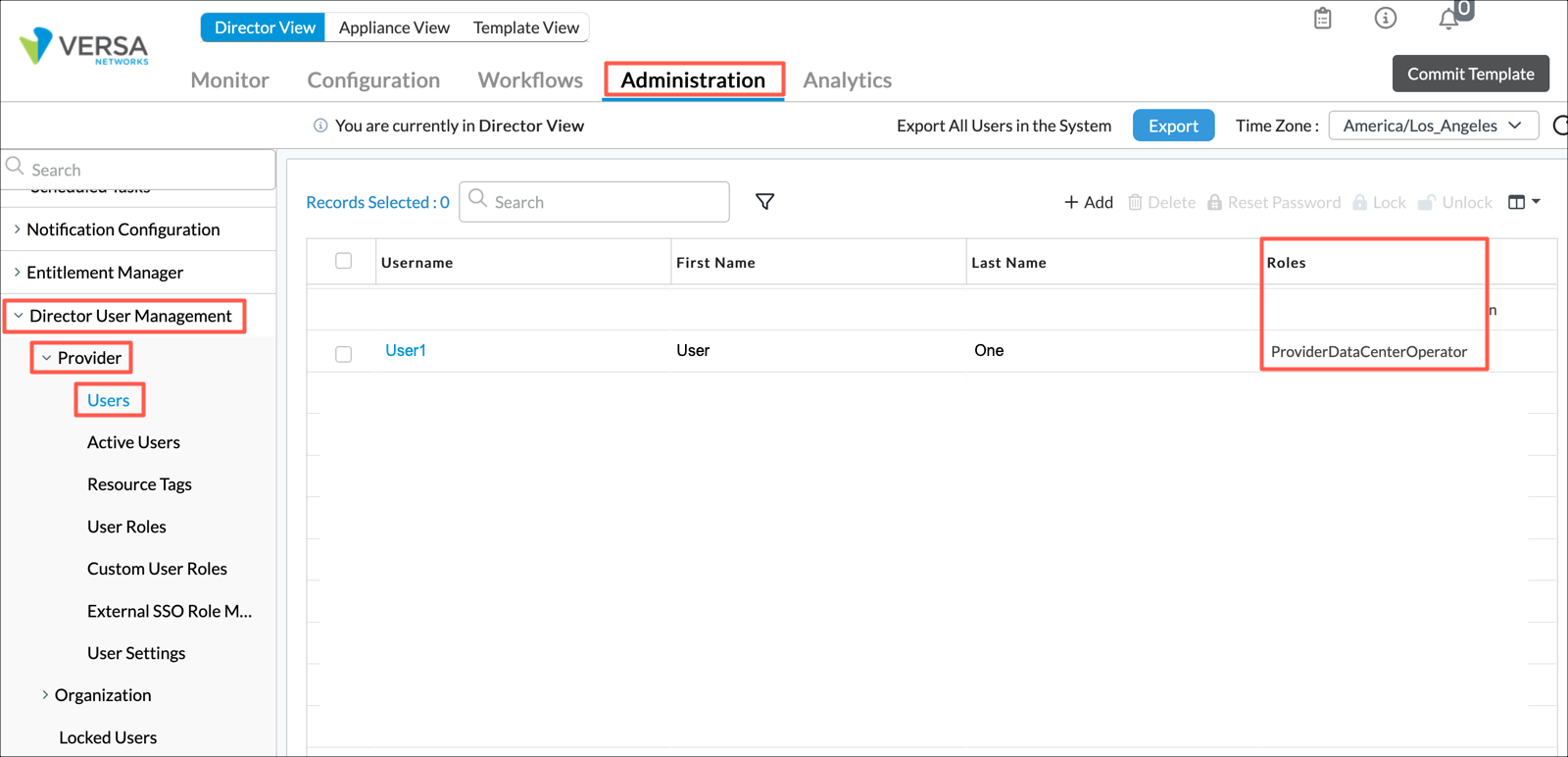Open the Time Zone dropdown
The width and height of the screenshot is (1568, 757).
click(x=1432, y=126)
